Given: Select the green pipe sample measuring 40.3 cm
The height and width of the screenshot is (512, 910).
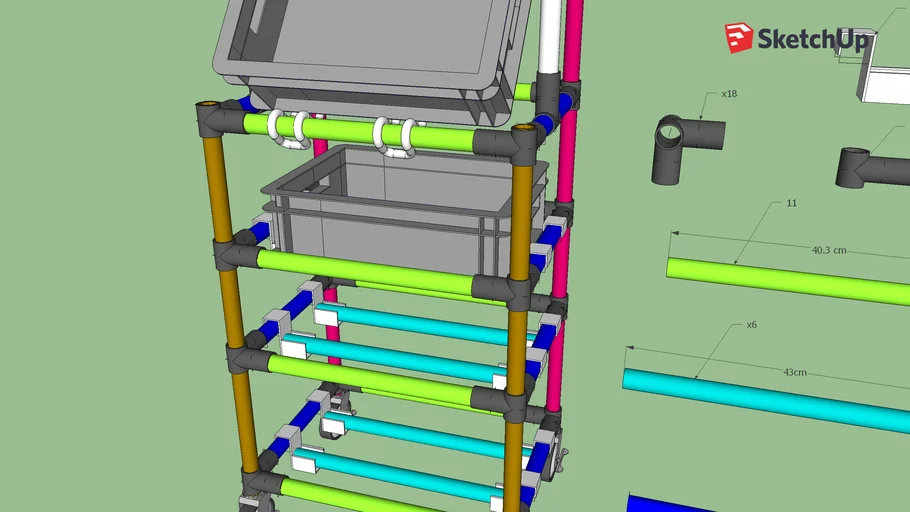Looking at the screenshot, I should point(780,280).
